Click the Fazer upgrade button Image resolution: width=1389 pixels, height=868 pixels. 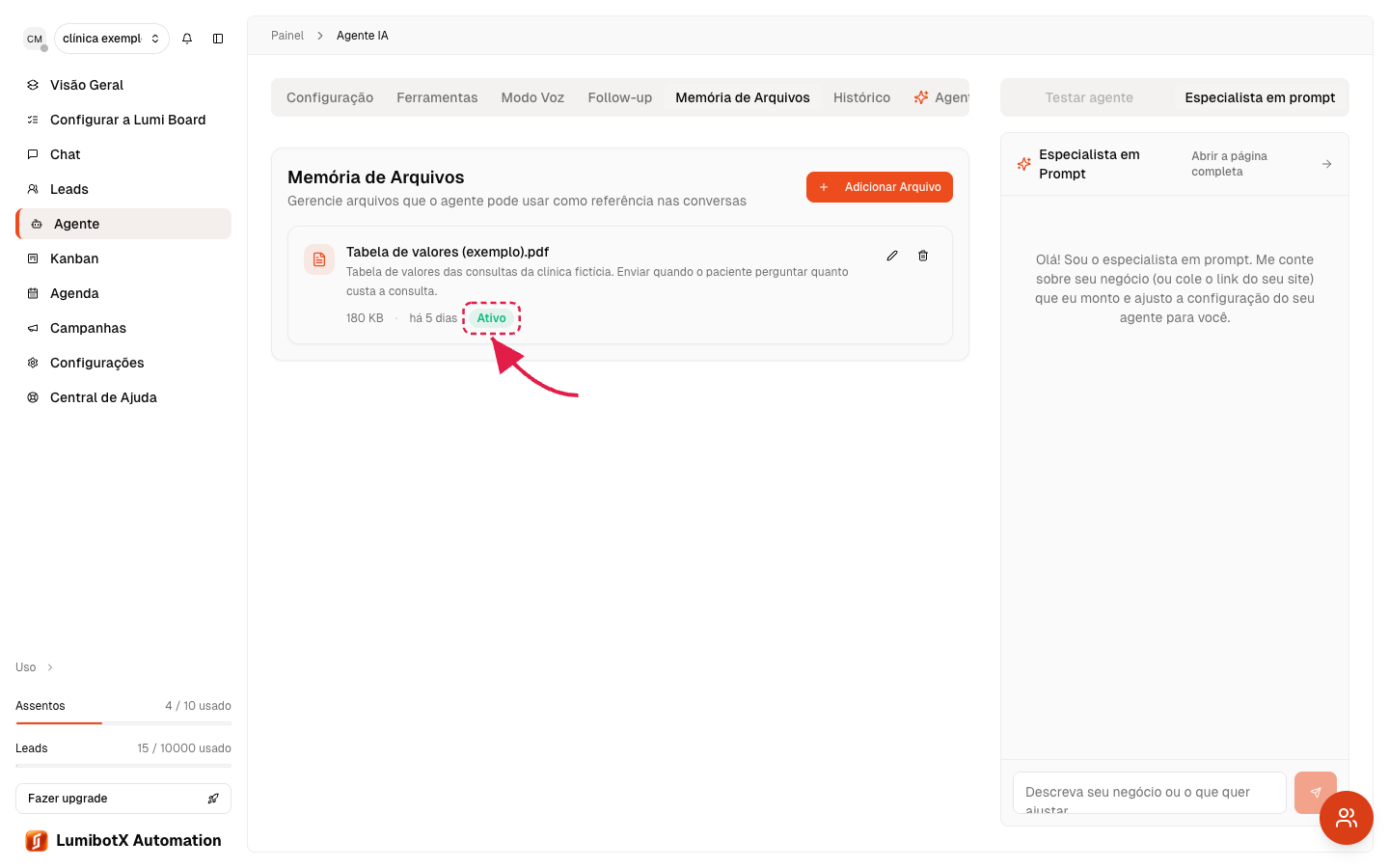[x=123, y=799]
